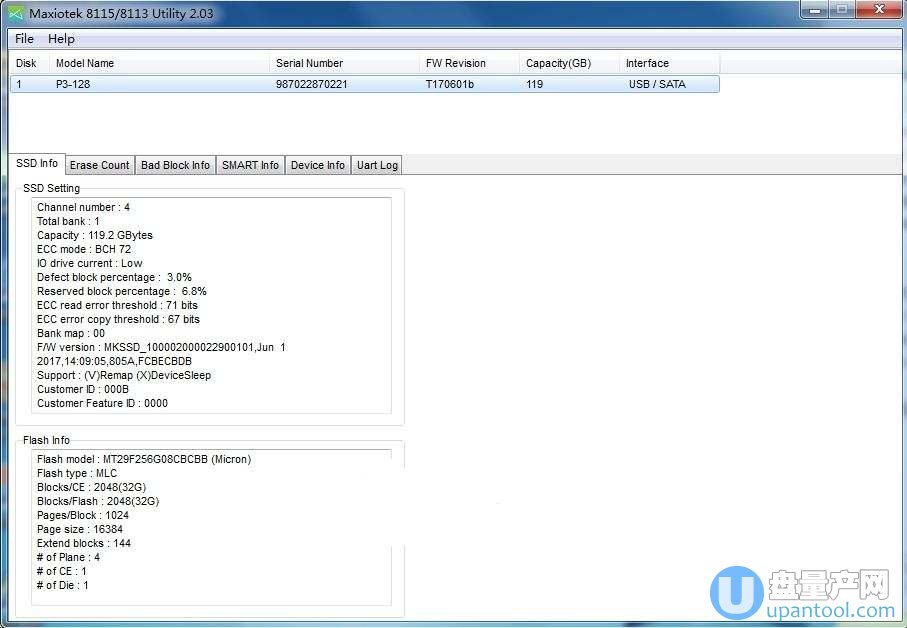The height and width of the screenshot is (628, 907).
Task: Close the Maxiotek Utility window
Action: point(878,10)
